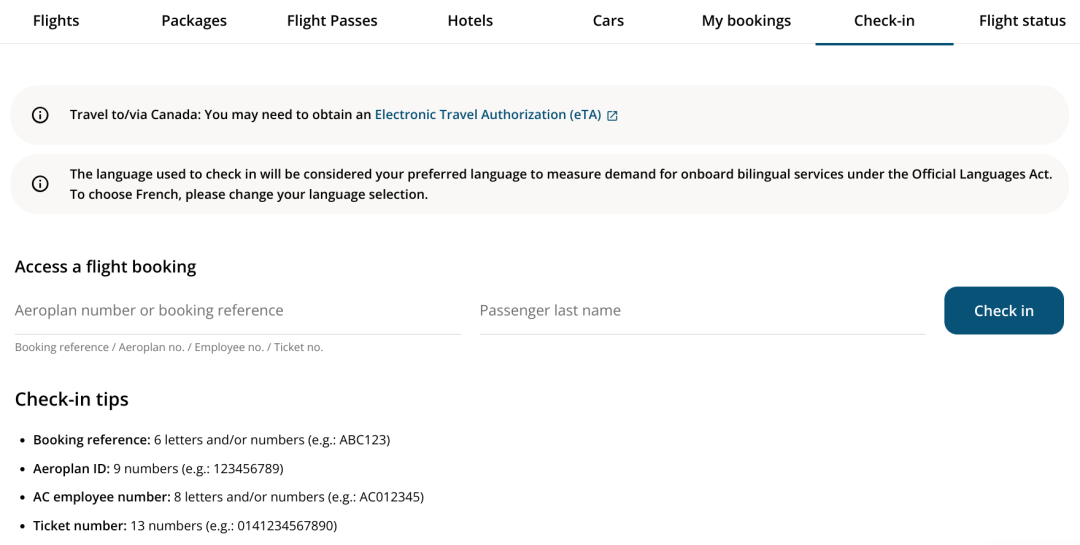Open the Electronic Travel Authorization (eTA) link
Viewport: 1080px width, 545px height.
[488, 115]
